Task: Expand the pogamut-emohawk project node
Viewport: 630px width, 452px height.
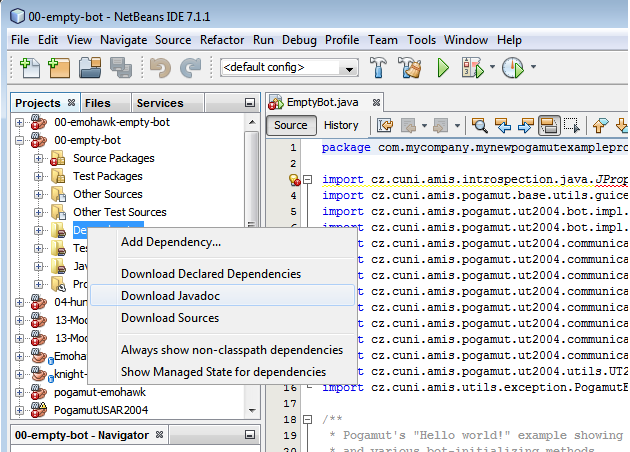Action: click(x=19, y=392)
